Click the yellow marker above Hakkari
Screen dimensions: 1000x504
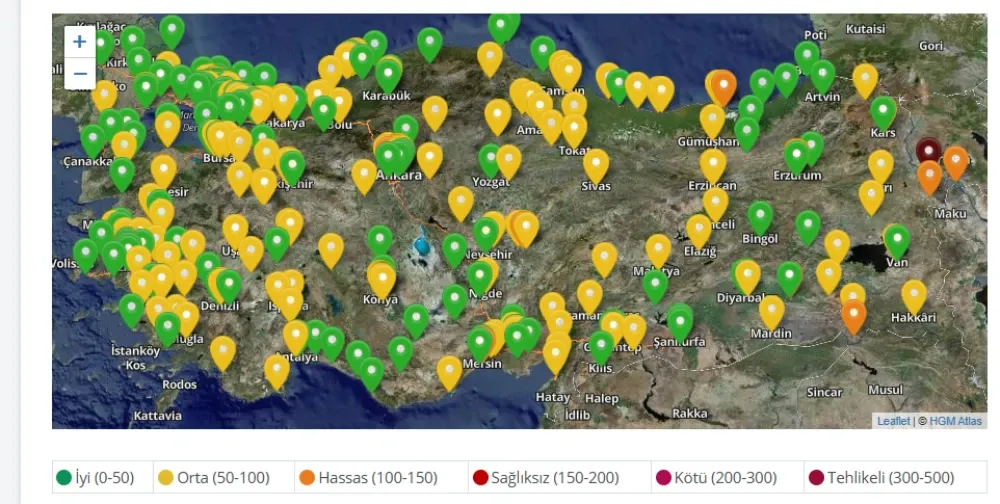pyautogui.click(x=914, y=295)
